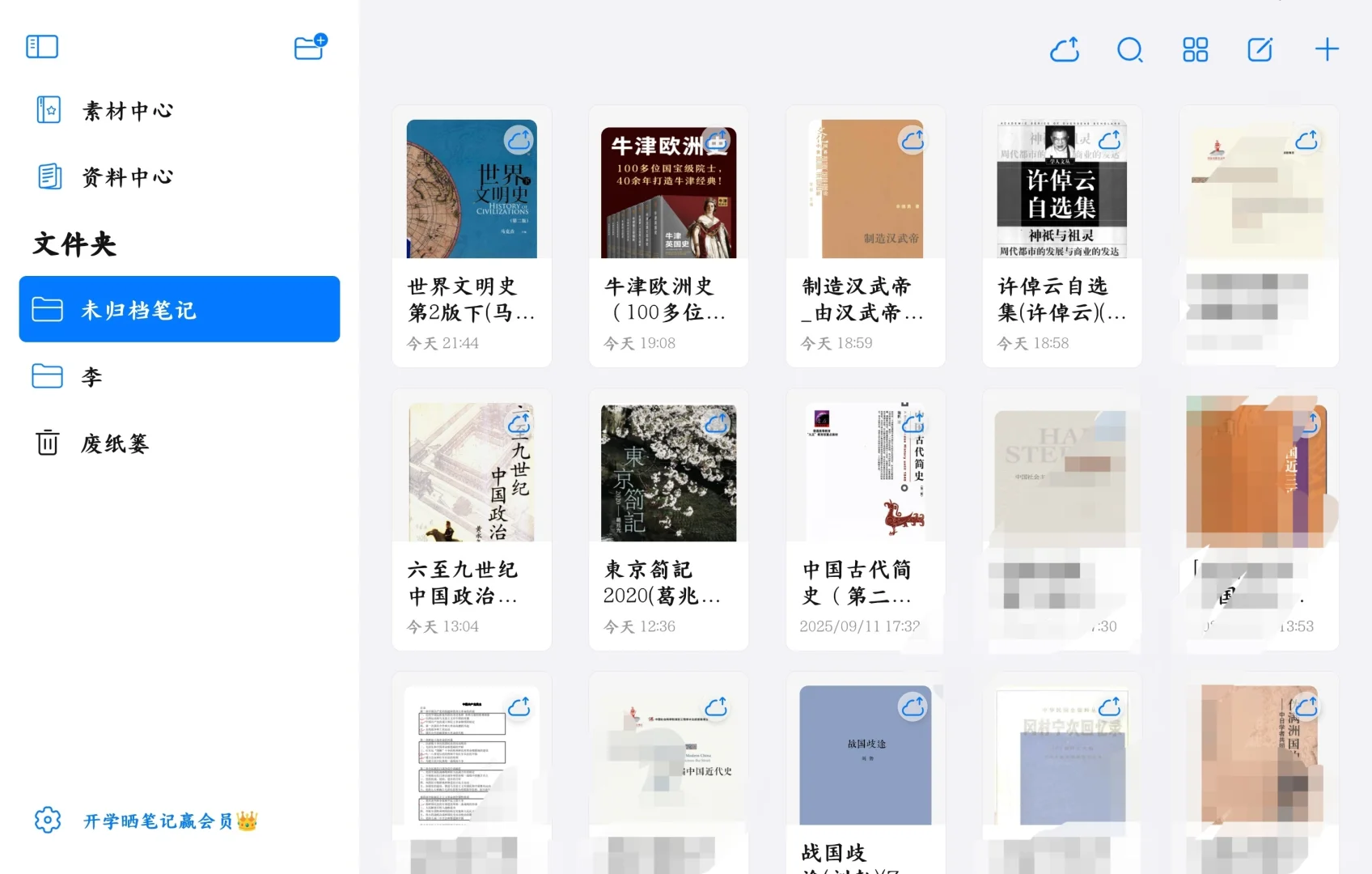Screen dimensions: 1372x874
Task: Upload 世界文明史 with its cloud icon
Action: coord(519,141)
